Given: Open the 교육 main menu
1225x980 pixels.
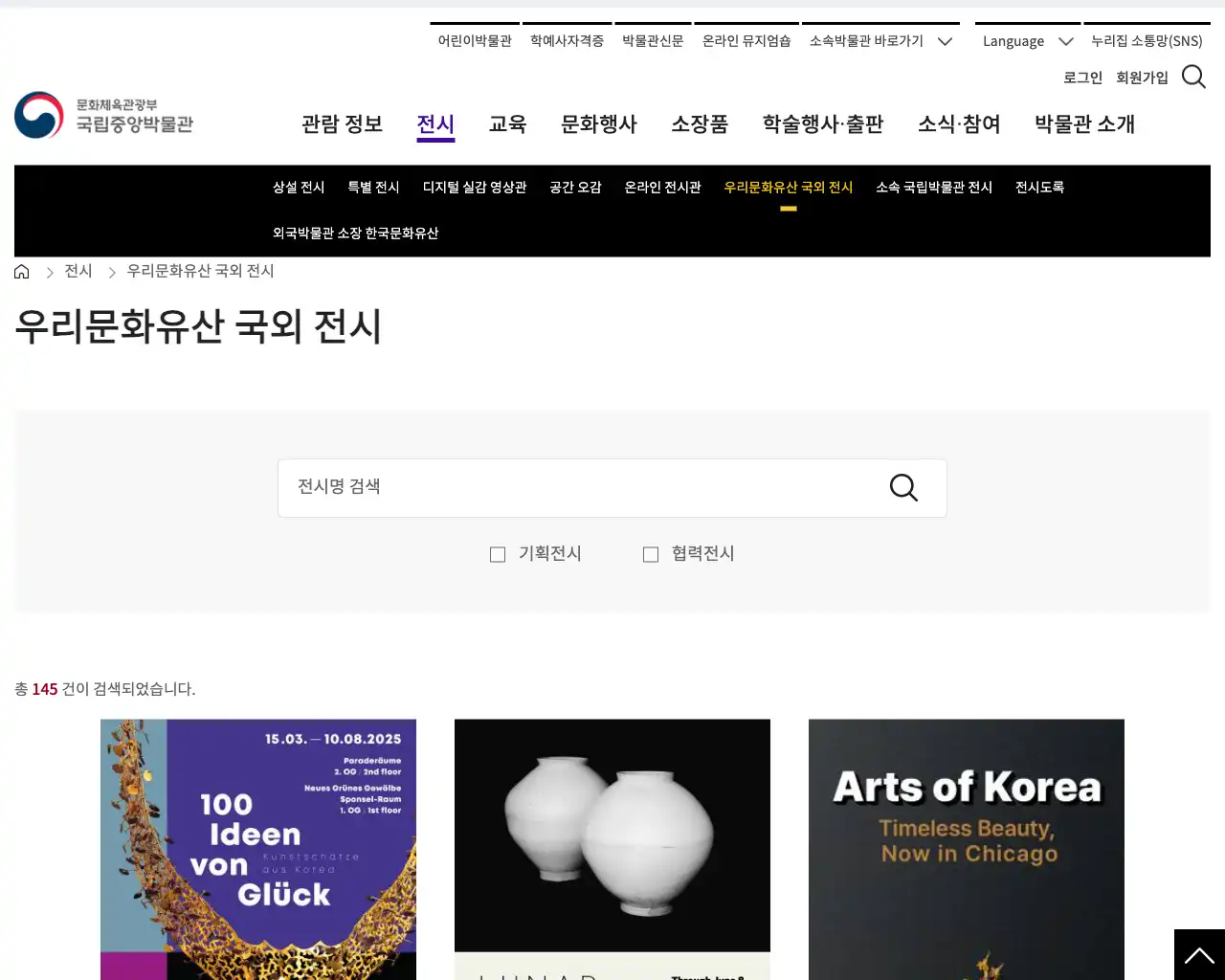Looking at the screenshot, I should tap(507, 124).
